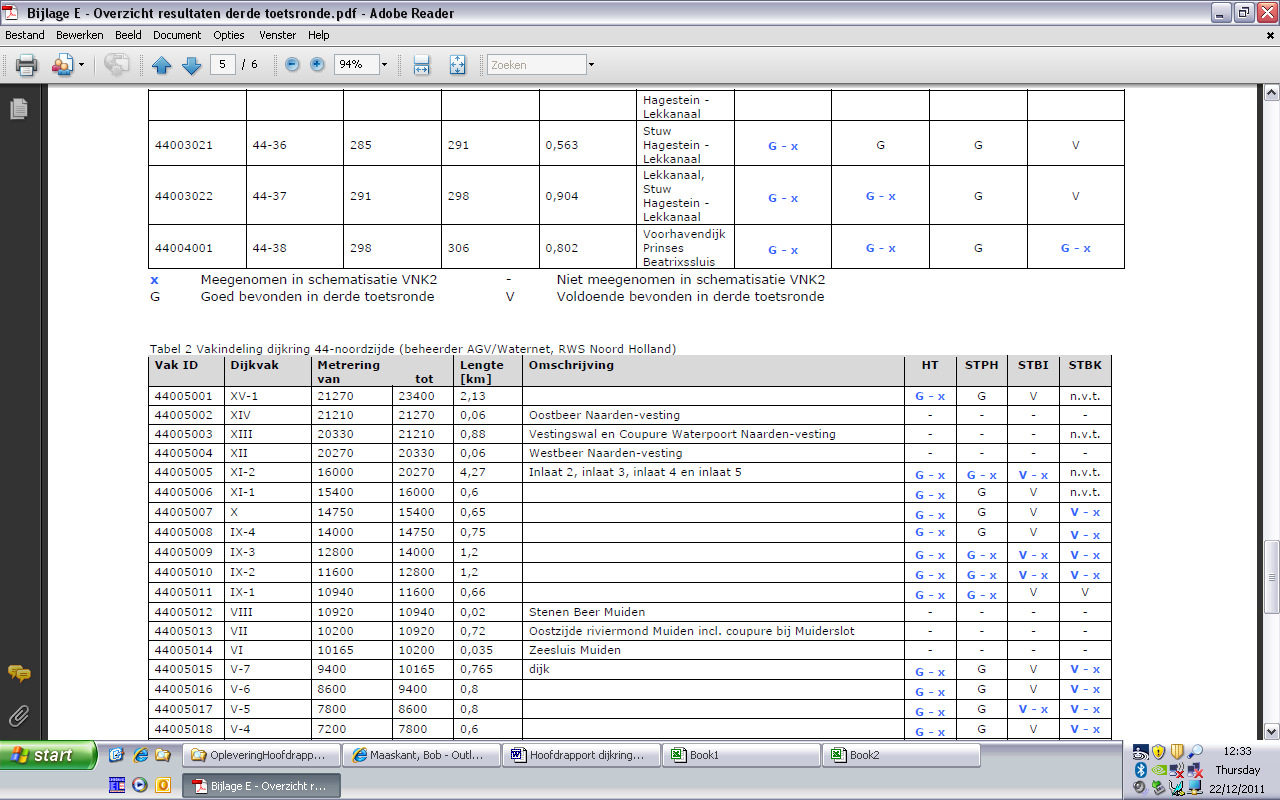Screen dimensions: 1280x800
Task: Open the collaborate/share icon in toolbar
Action: tap(62, 65)
